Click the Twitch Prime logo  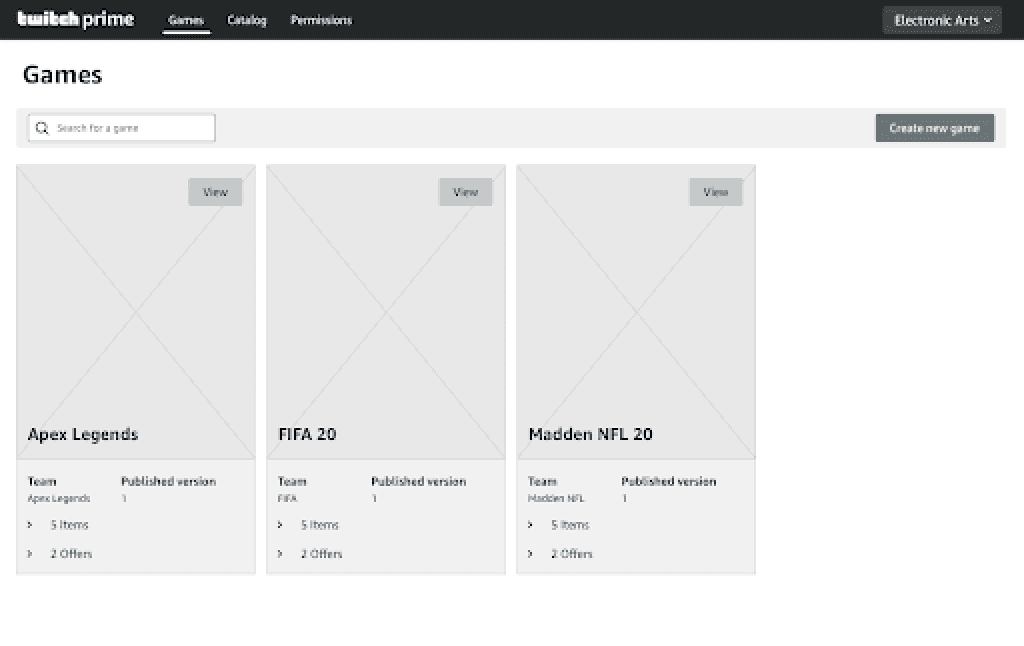coord(76,20)
